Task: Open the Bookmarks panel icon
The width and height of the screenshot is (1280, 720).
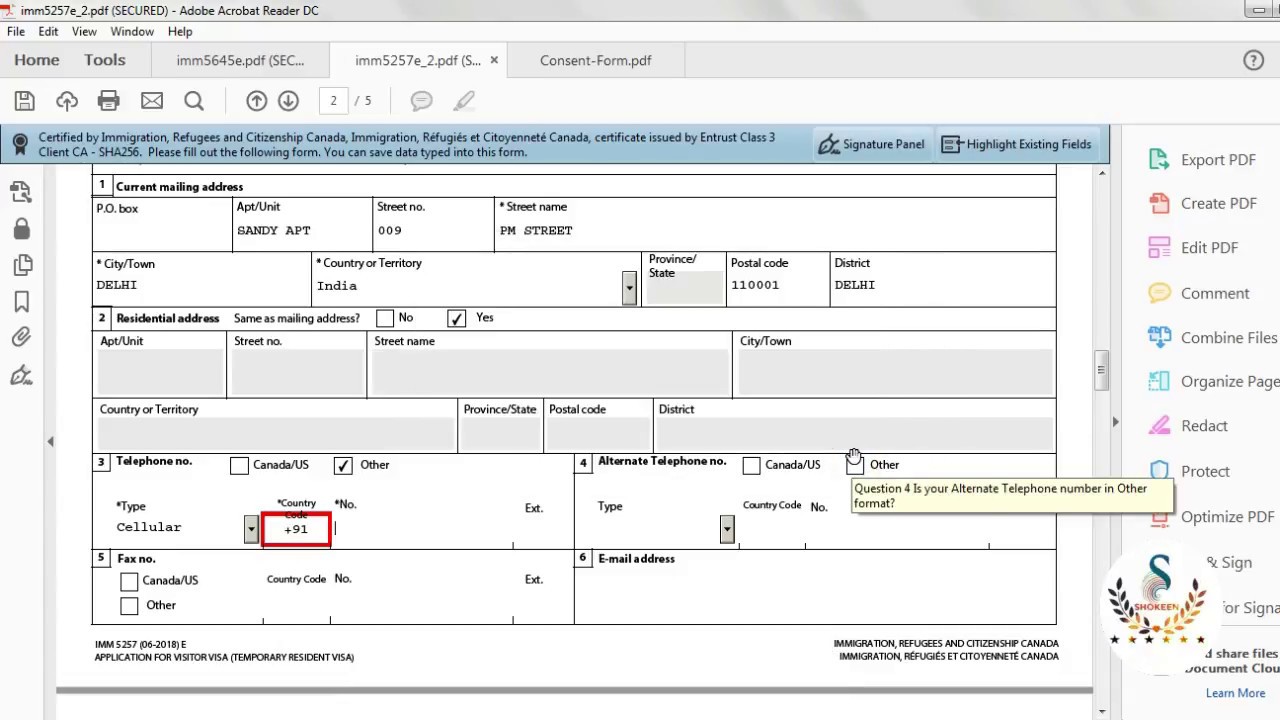Action: coord(21,301)
